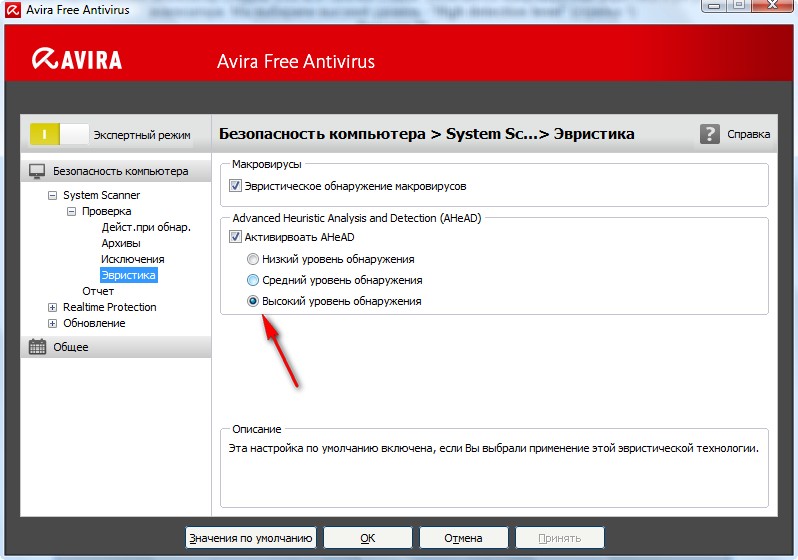Select the Realtime Protection label
This screenshot has width=798, height=560.
(109, 307)
